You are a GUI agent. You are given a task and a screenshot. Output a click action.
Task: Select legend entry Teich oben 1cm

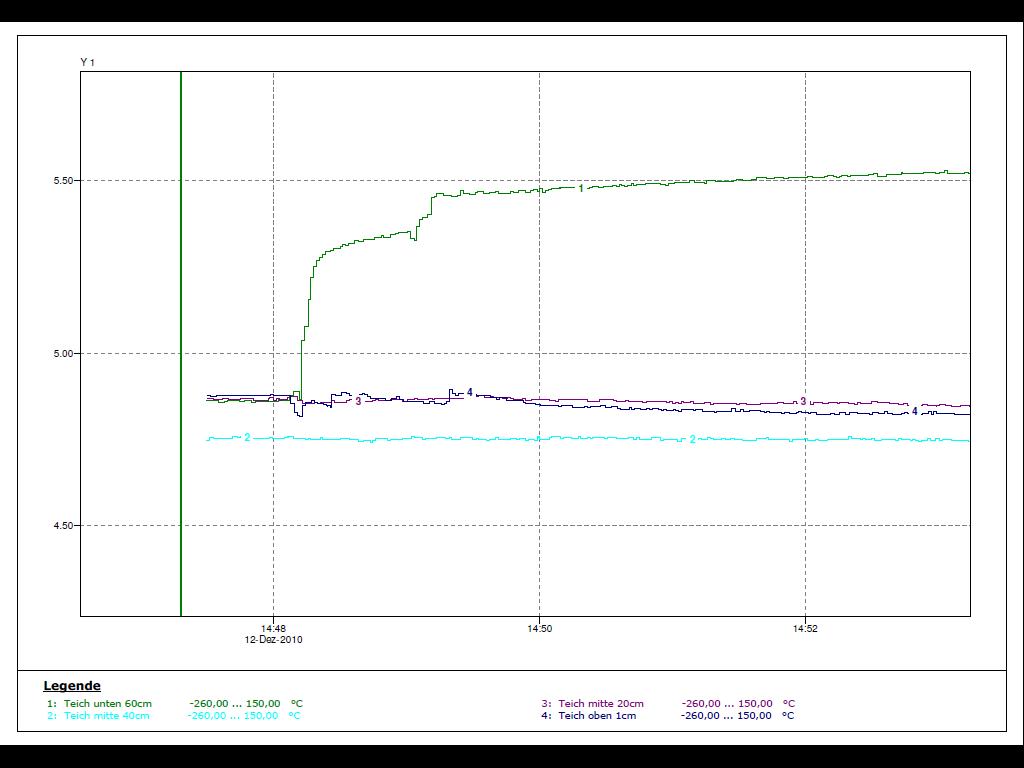pos(597,716)
